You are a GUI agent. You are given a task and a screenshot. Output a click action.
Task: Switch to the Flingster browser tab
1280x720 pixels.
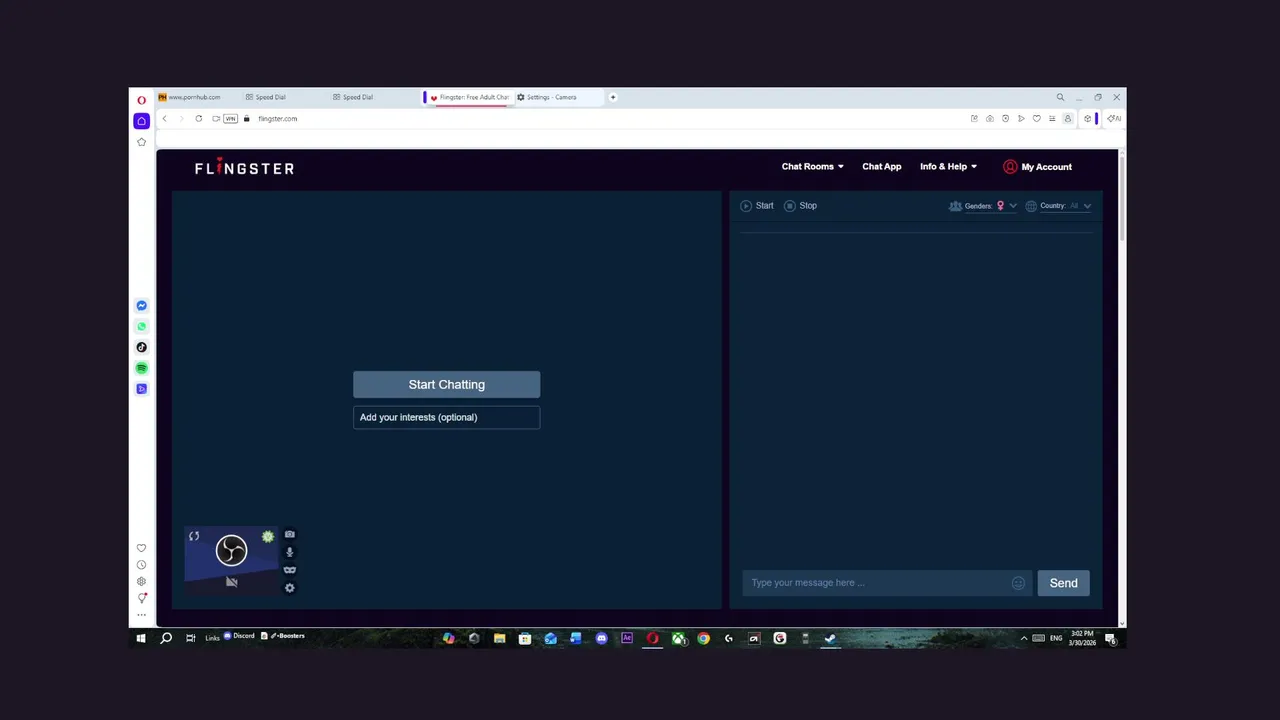469,97
